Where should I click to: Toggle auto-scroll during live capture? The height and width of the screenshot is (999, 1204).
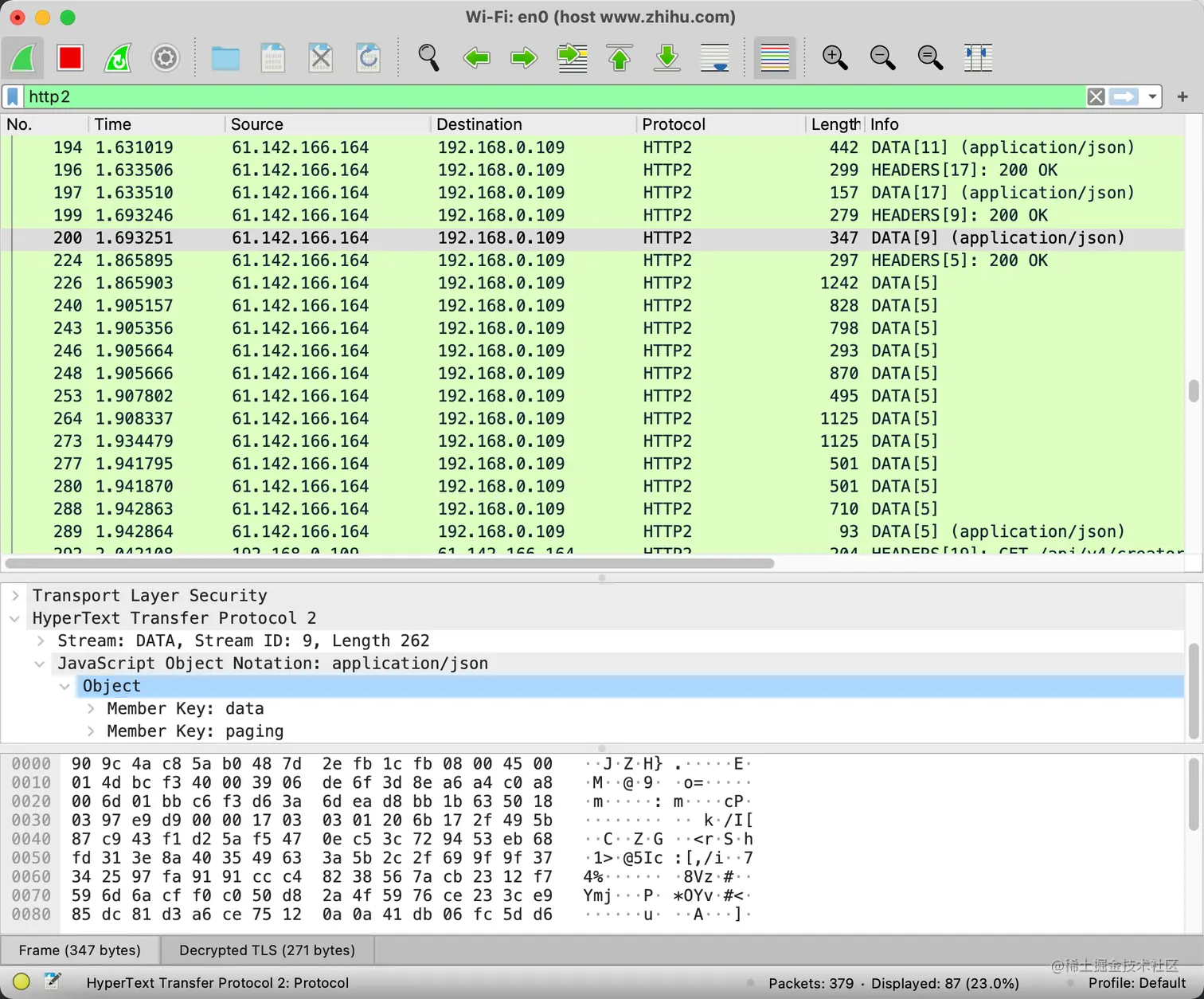(714, 57)
